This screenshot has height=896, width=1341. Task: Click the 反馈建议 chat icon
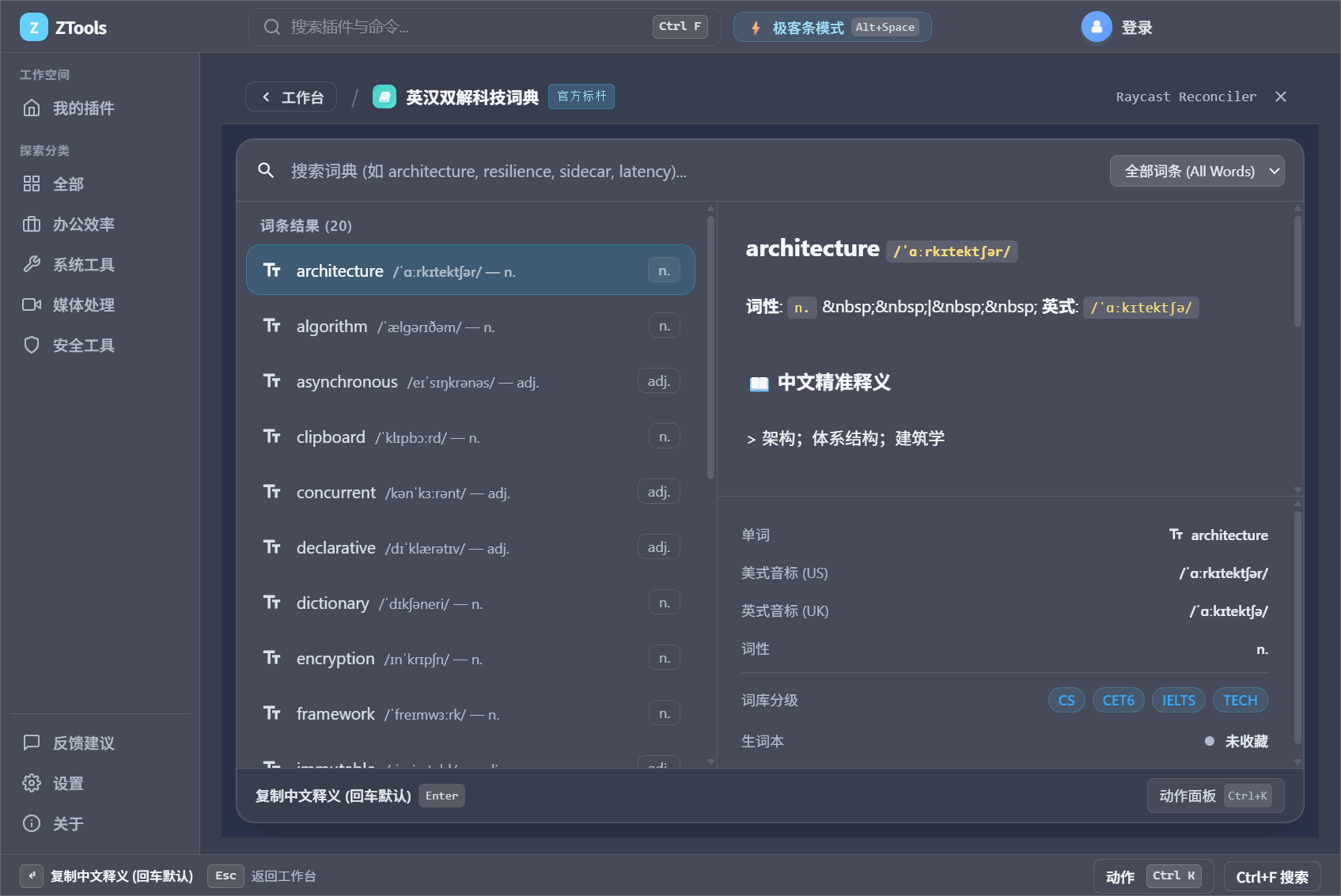[32, 743]
